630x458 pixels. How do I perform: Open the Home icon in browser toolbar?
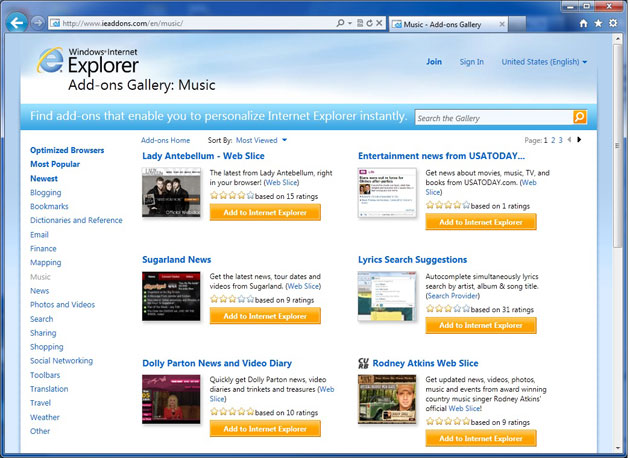[583, 22]
